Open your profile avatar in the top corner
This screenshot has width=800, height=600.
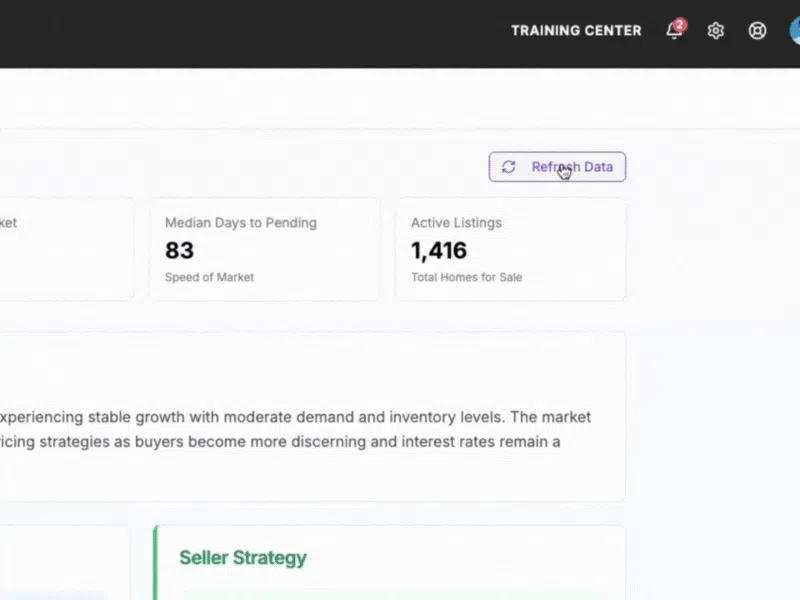795,31
